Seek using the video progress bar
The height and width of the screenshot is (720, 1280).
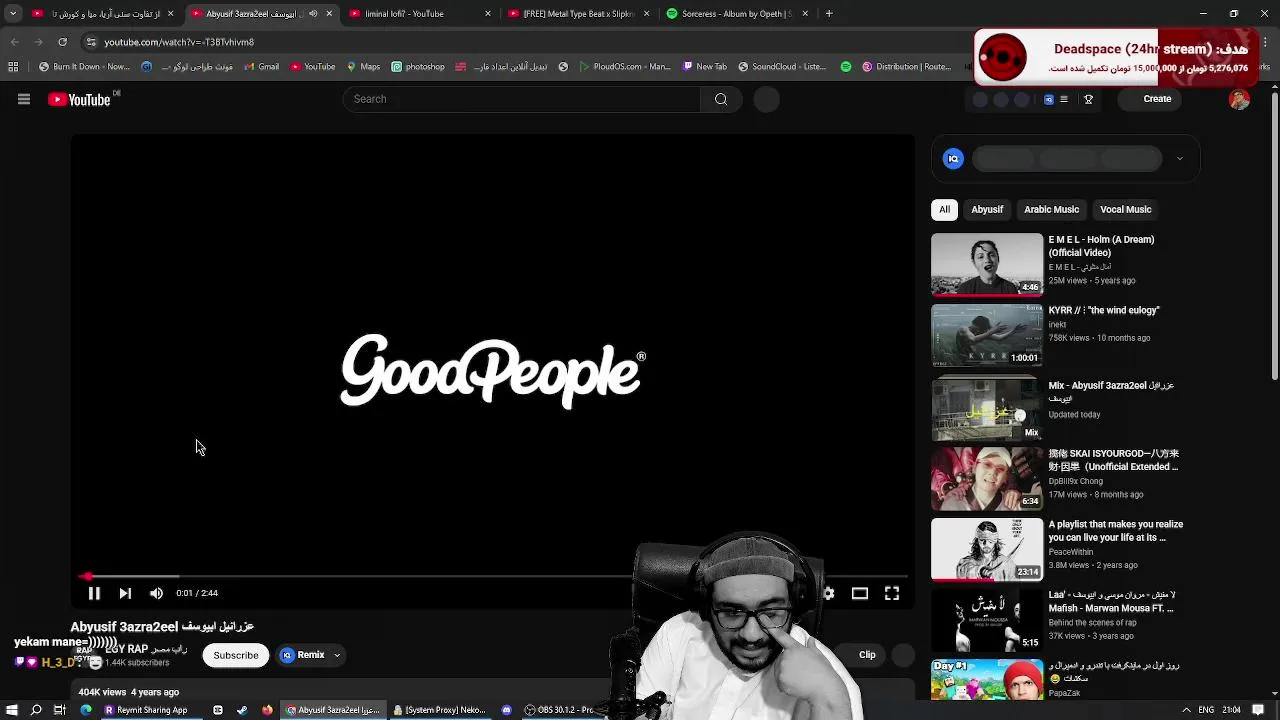(493, 576)
